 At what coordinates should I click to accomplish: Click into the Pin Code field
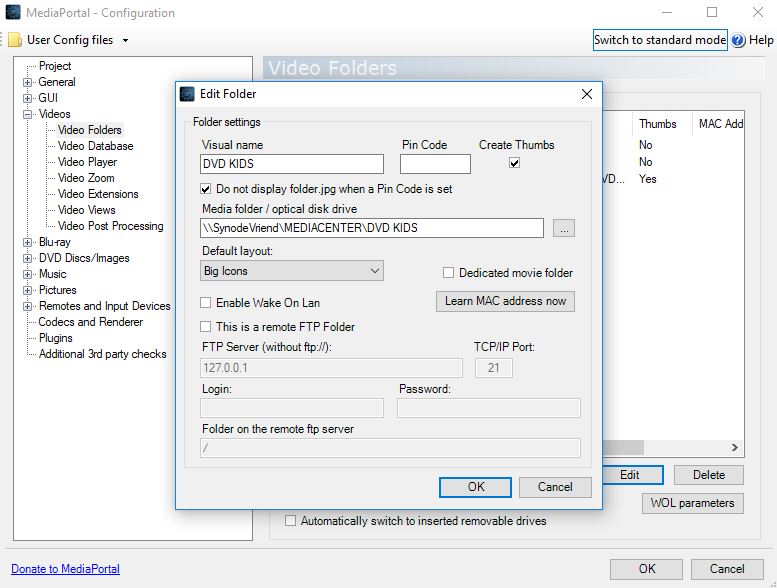pos(435,164)
